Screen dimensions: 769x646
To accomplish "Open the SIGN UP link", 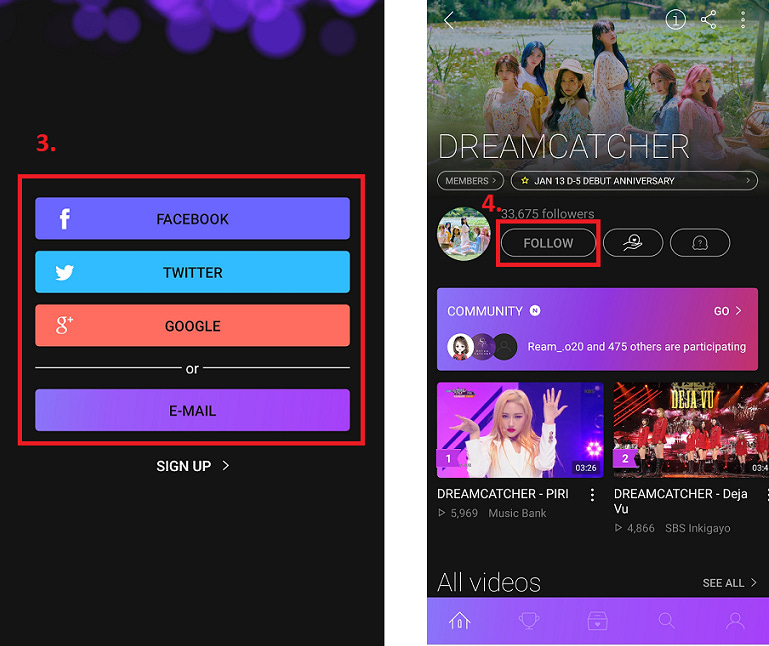I will tap(192, 465).
